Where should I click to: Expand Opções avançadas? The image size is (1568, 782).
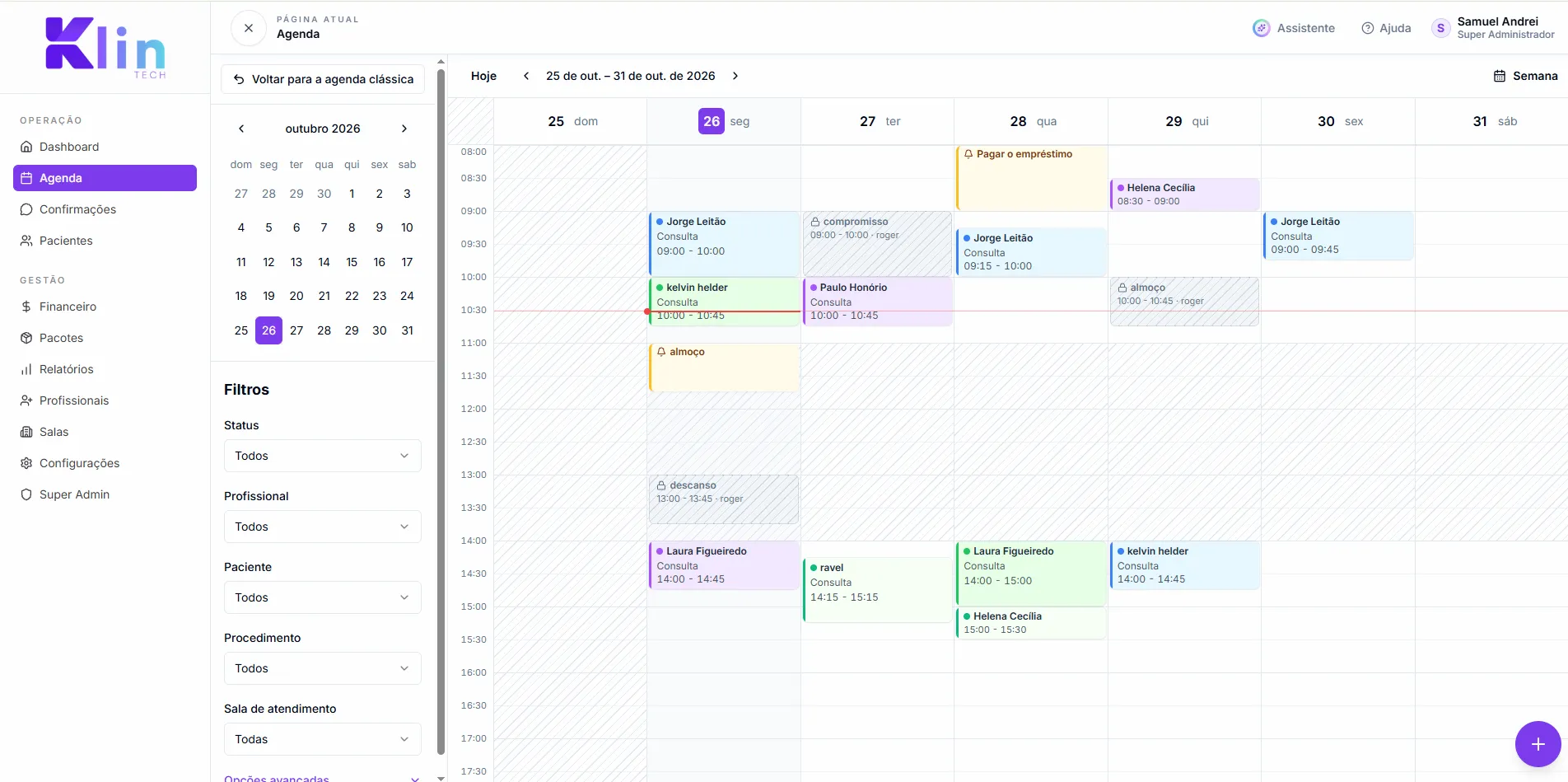coord(322,778)
